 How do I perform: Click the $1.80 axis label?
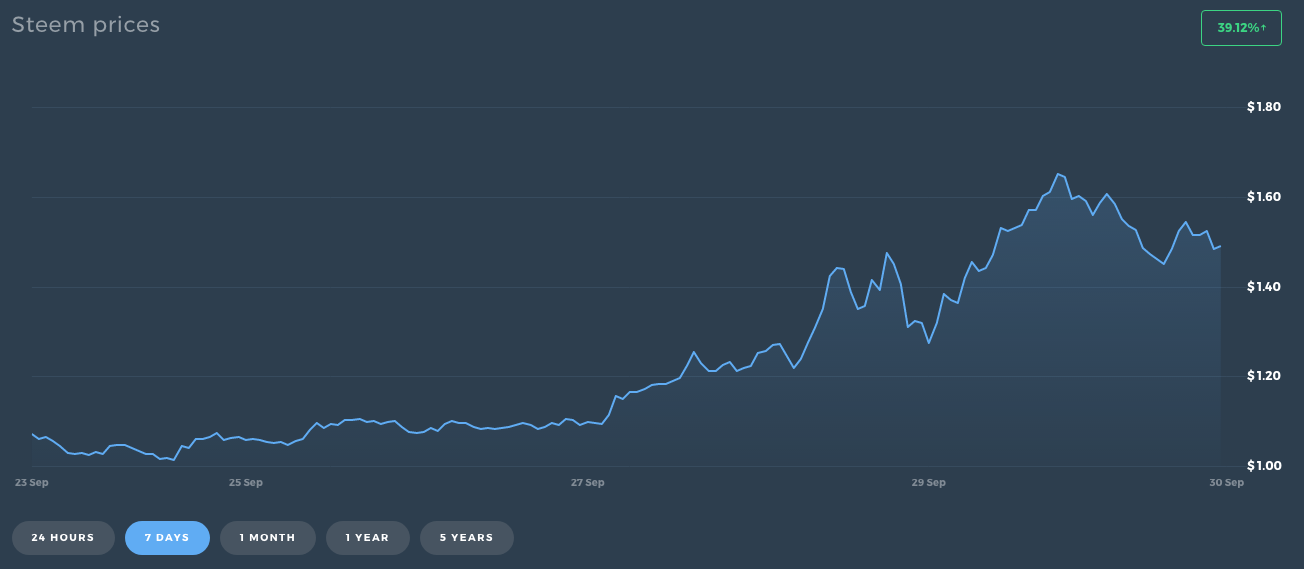[1264, 107]
